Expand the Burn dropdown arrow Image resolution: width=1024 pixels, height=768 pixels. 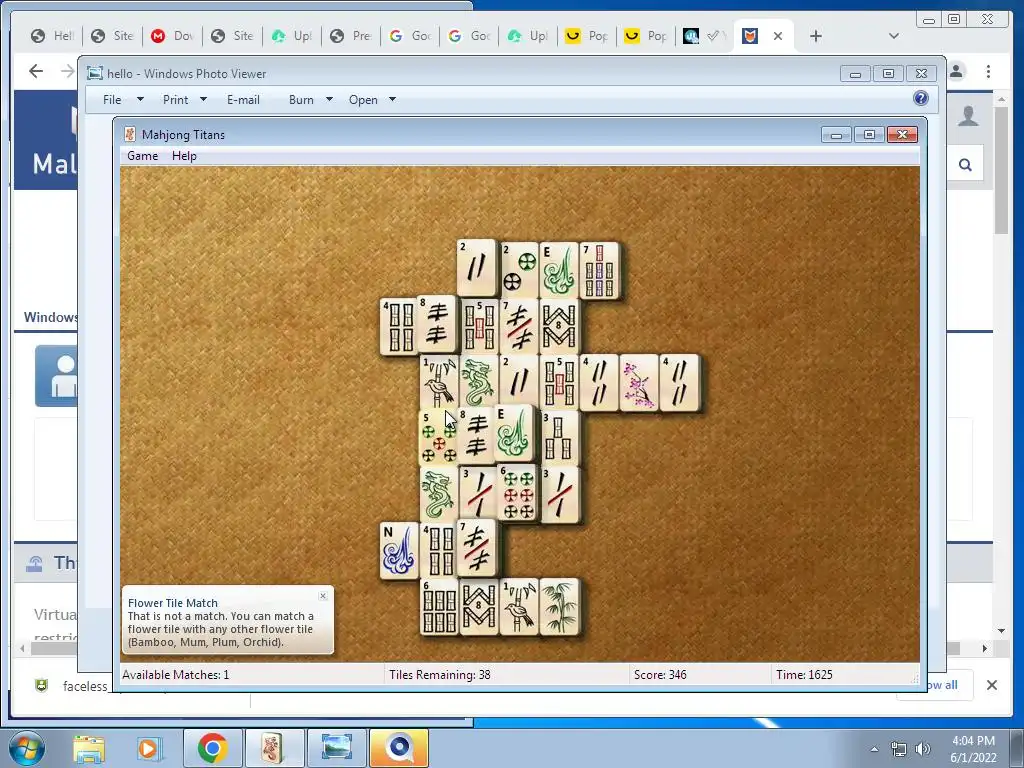tap(329, 99)
